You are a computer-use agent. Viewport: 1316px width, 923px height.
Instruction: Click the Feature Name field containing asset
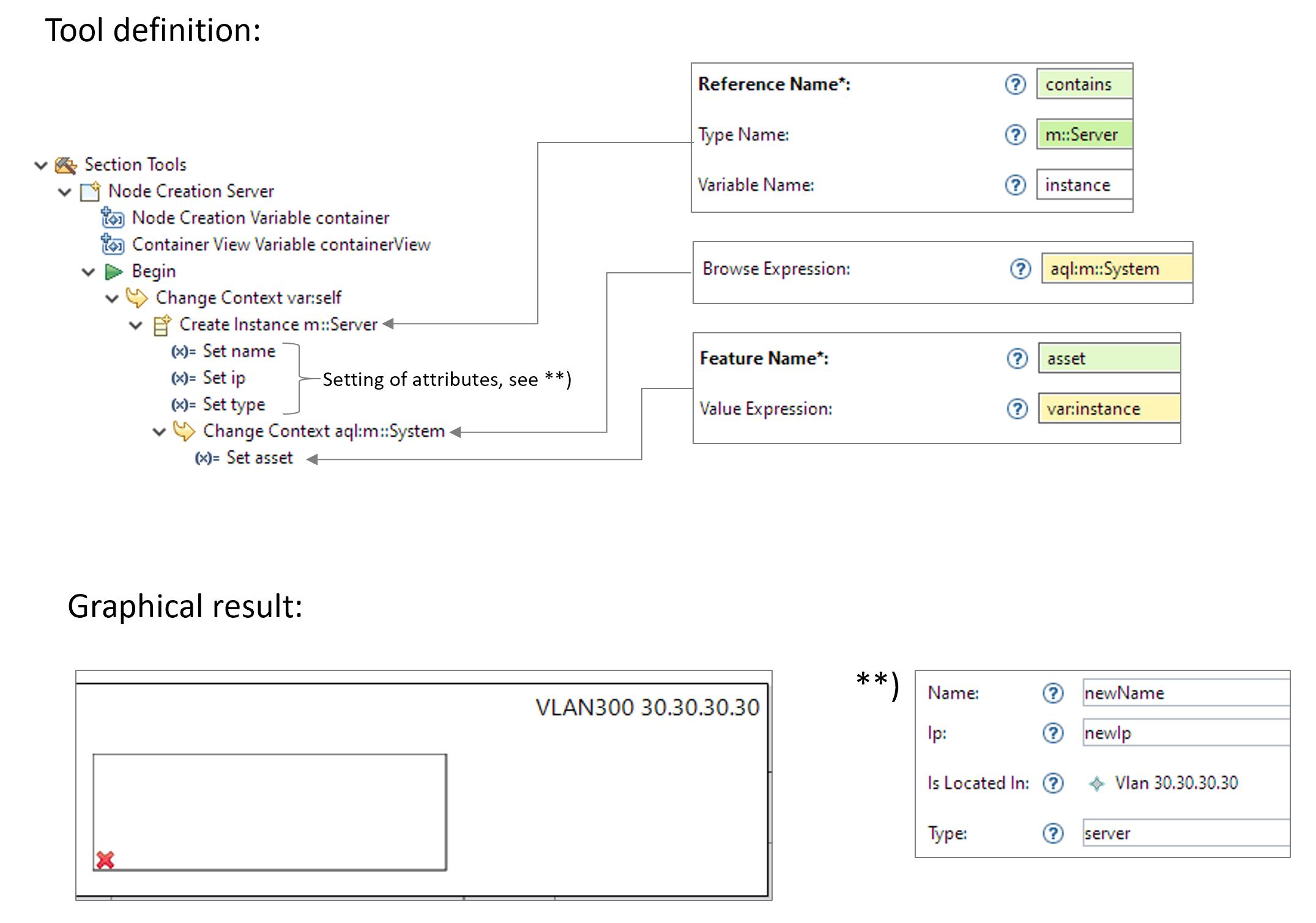1109,359
